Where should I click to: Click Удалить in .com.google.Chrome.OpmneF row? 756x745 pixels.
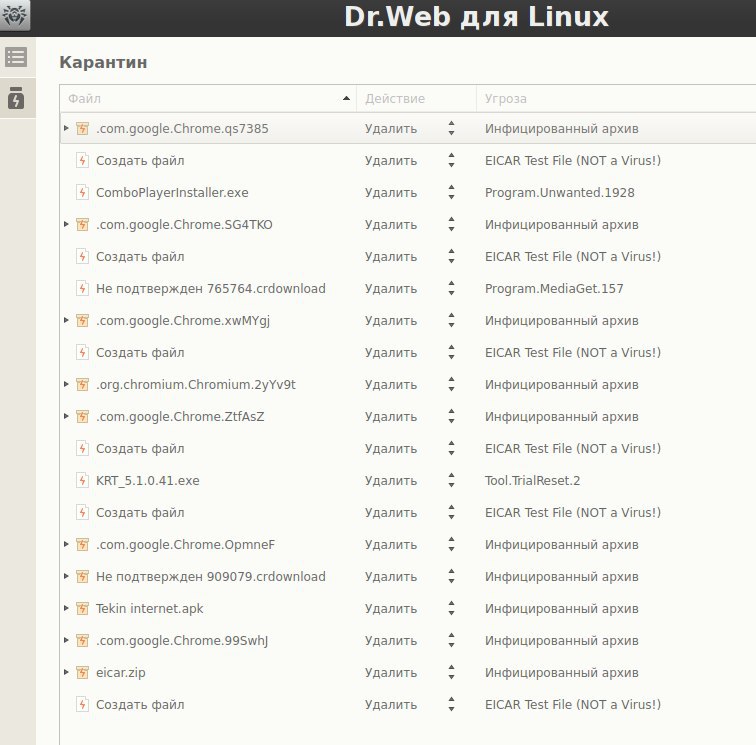(x=391, y=545)
